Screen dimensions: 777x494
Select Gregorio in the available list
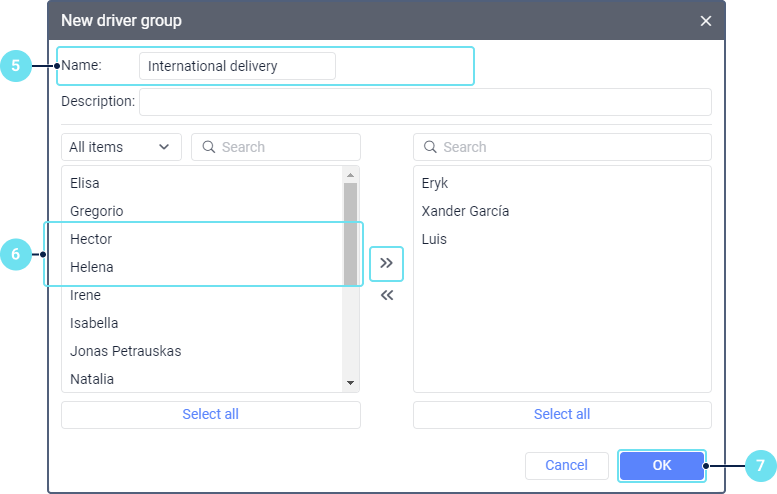tap(97, 211)
